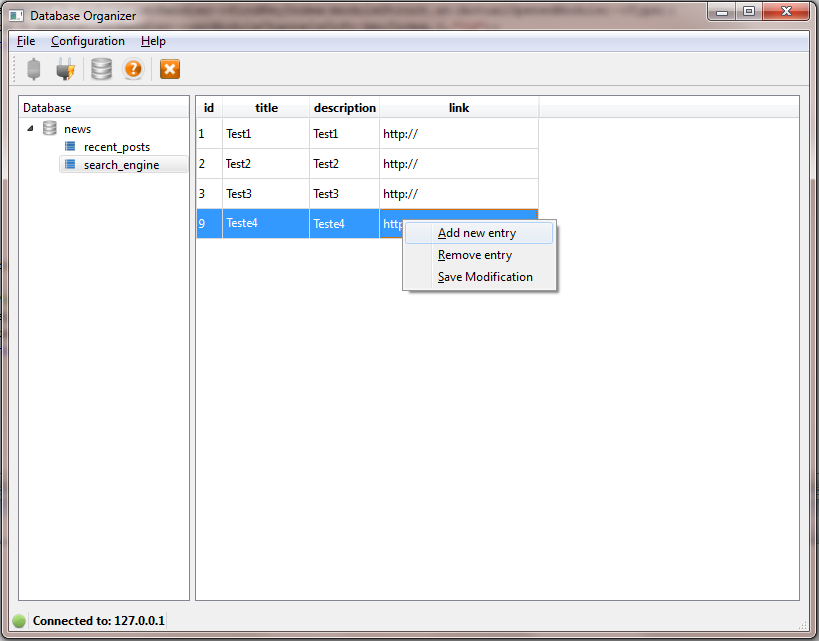
Task: Click the link column header
Action: (x=459, y=108)
